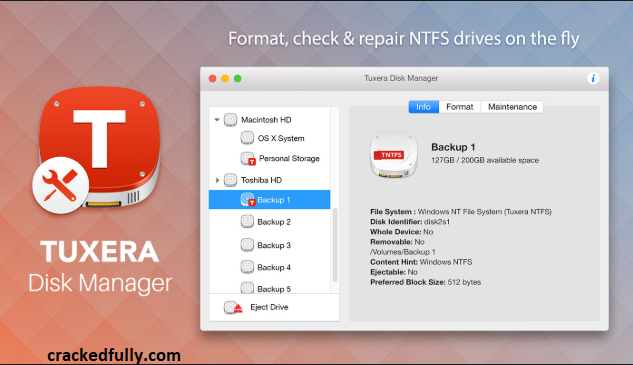Screen dimensions: 633x365
Task: Click the Personal Storage NTFS volume icon
Action: 247,158
